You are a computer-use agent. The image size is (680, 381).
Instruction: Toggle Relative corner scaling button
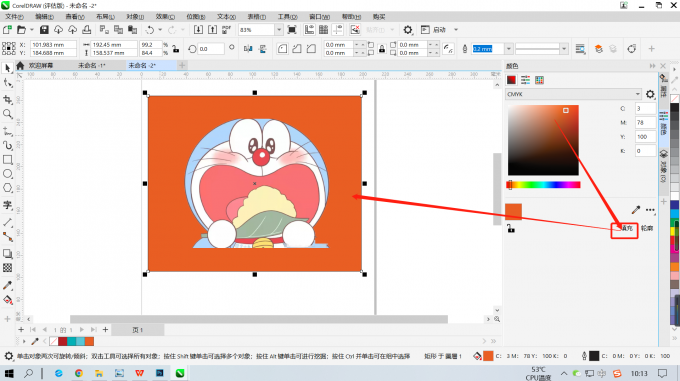pos(448,49)
